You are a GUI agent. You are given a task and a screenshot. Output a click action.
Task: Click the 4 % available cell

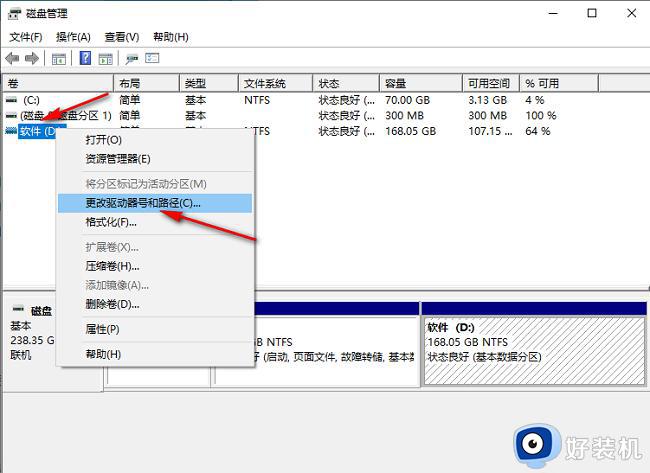point(535,100)
